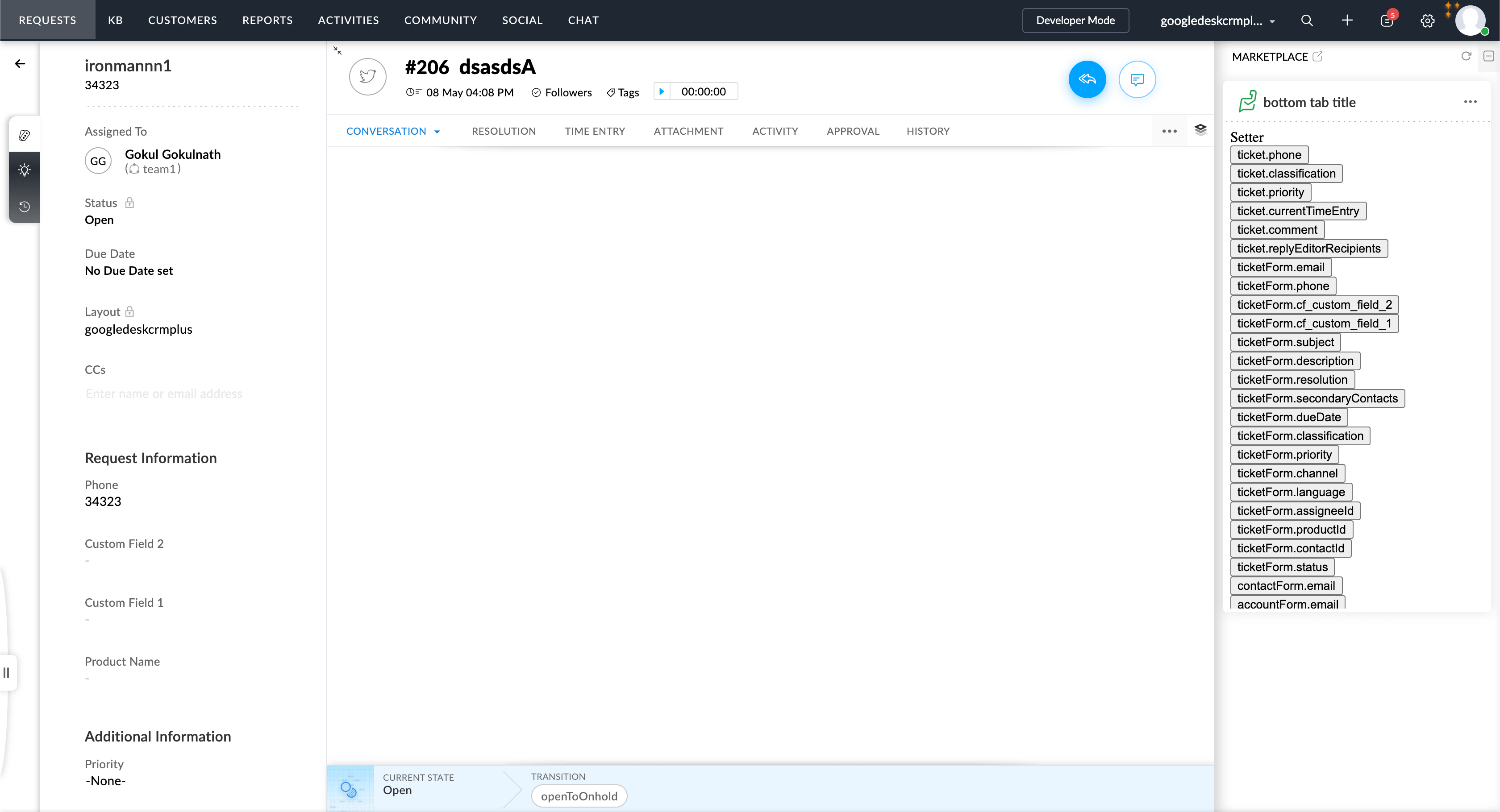
Task: Open more tabs ellipsis menu
Action: click(x=1169, y=132)
